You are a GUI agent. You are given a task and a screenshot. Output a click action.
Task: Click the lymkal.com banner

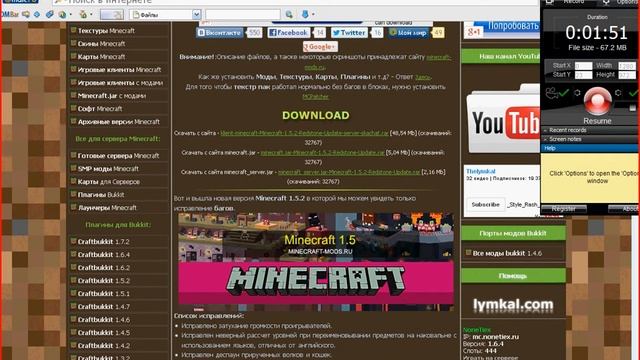click(513, 304)
